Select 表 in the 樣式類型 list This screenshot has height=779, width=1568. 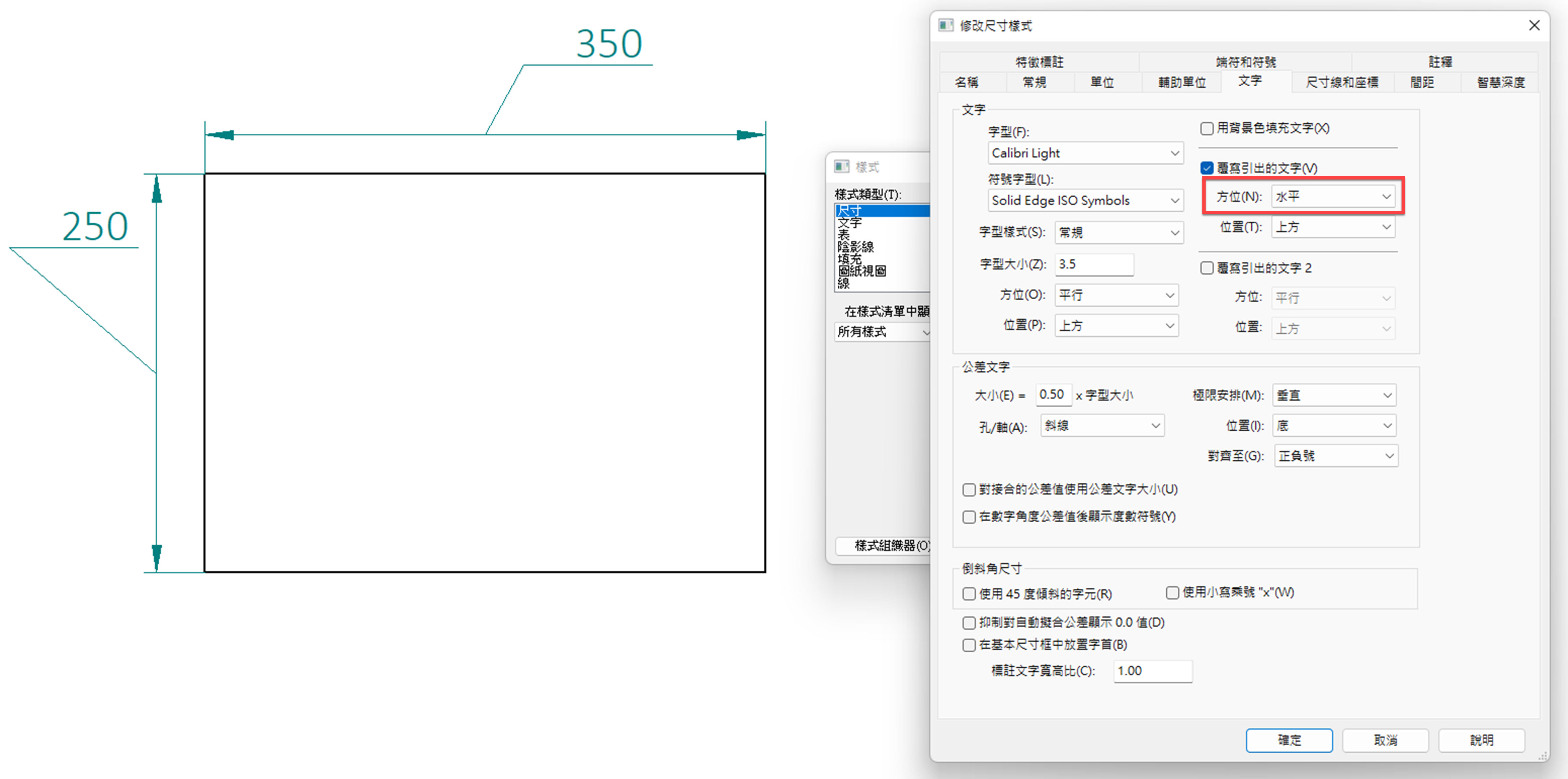882,234
